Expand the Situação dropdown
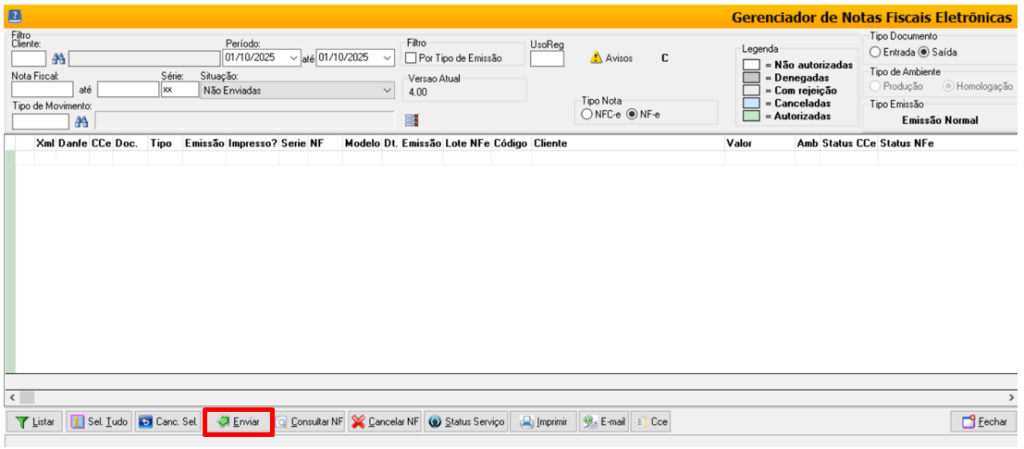The image size is (1024, 449). pos(388,90)
